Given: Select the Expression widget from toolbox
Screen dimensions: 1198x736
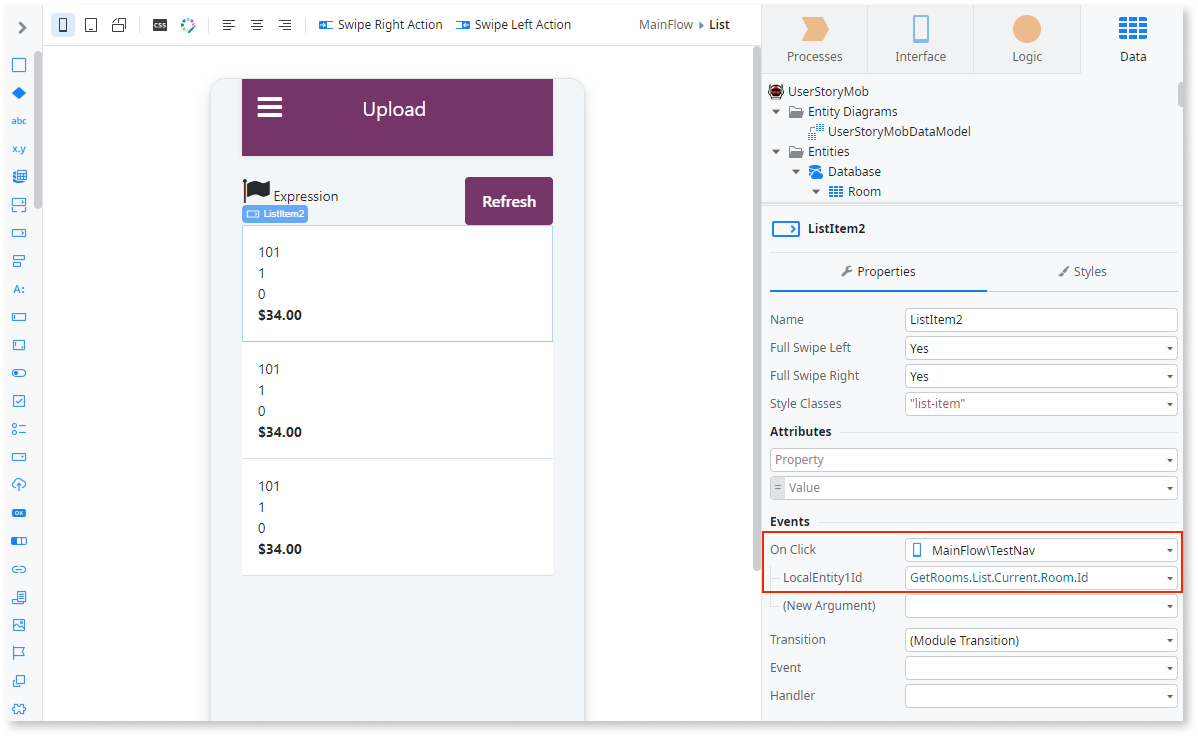Looking at the screenshot, I should (x=18, y=148).
